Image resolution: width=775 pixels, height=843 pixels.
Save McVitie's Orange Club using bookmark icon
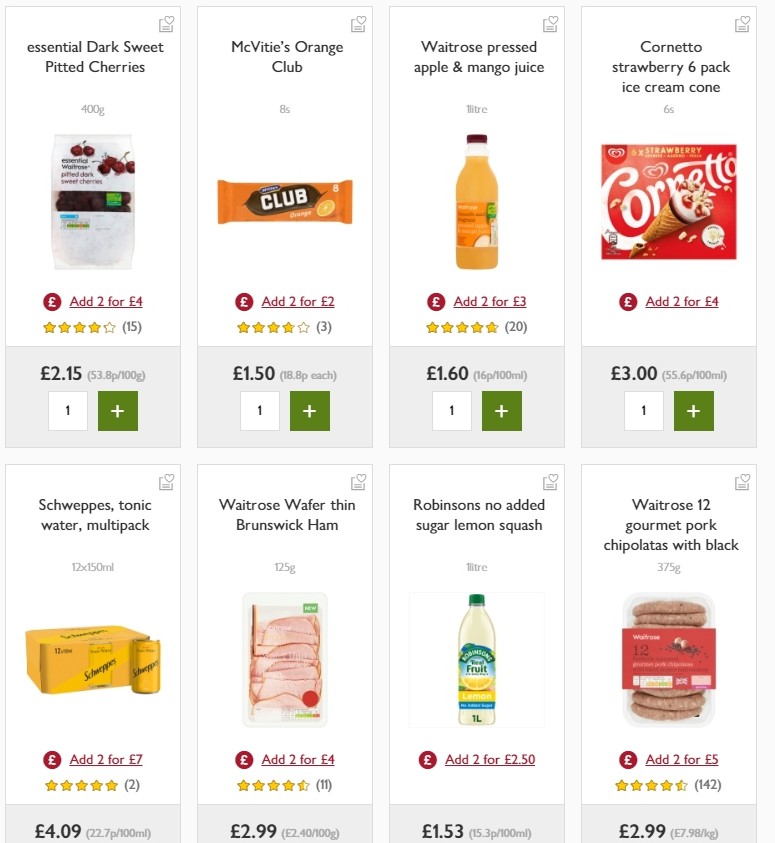click(x=358, y=22)
